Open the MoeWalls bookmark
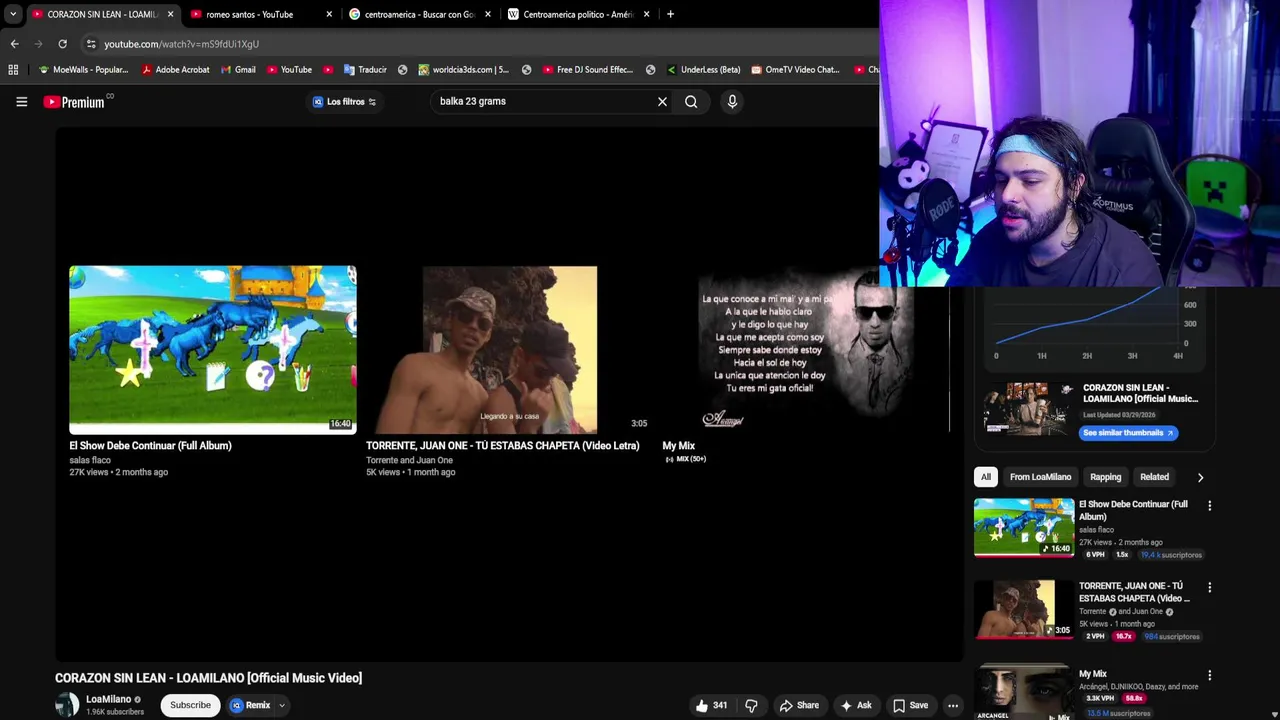This screenshot has width=1280, height=720. point(84,70)
